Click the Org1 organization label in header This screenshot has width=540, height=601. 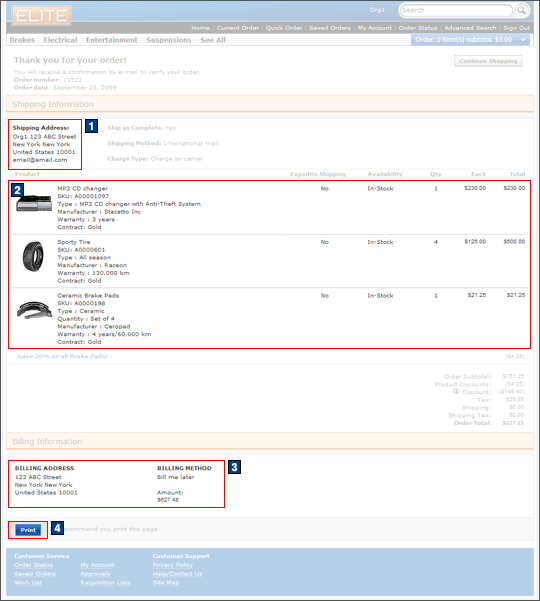[377, 10]
